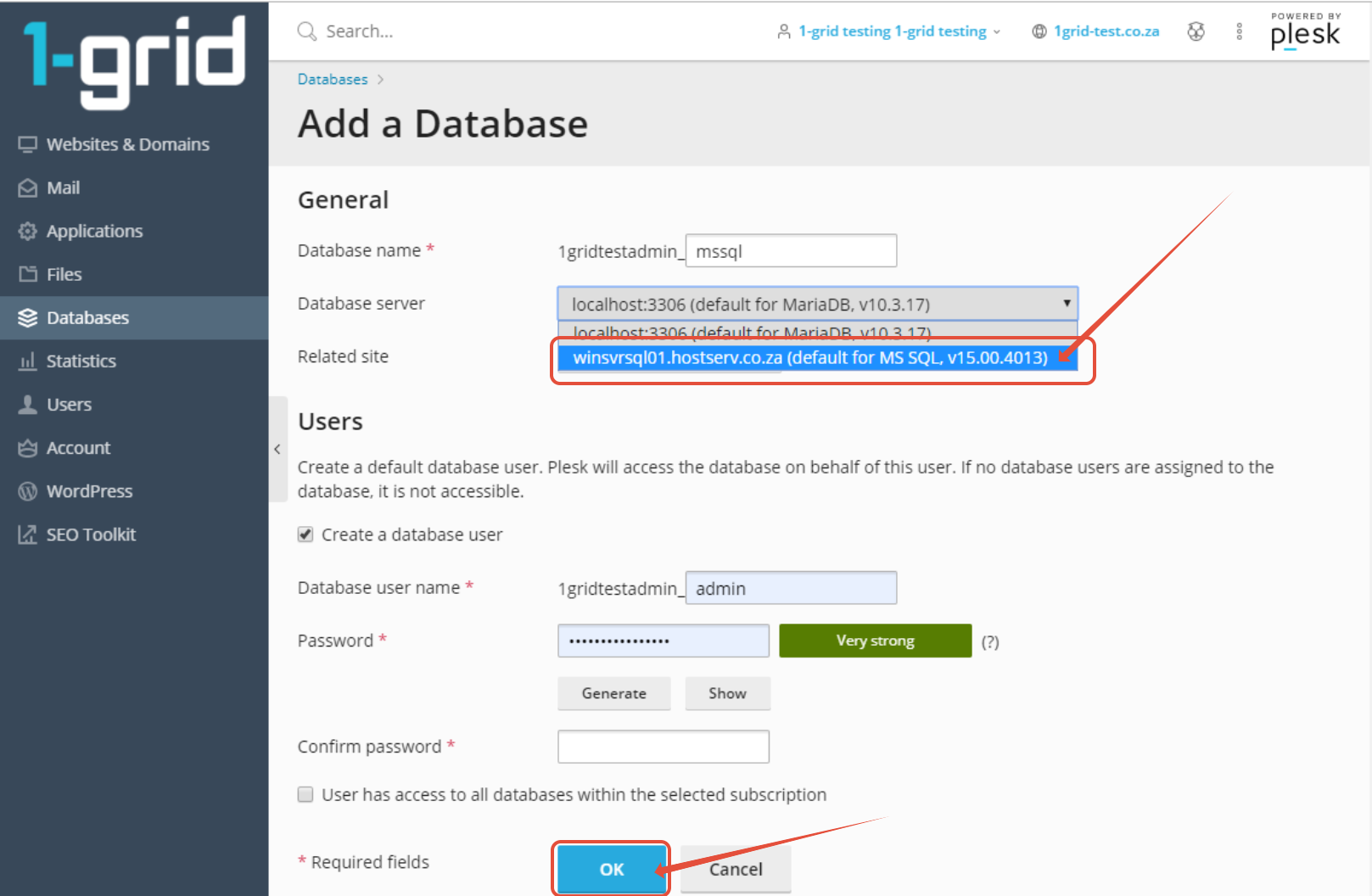Follow the Databases breadcrumb link
This screenshot has width=1372, height=896.
tap(333, 79)
